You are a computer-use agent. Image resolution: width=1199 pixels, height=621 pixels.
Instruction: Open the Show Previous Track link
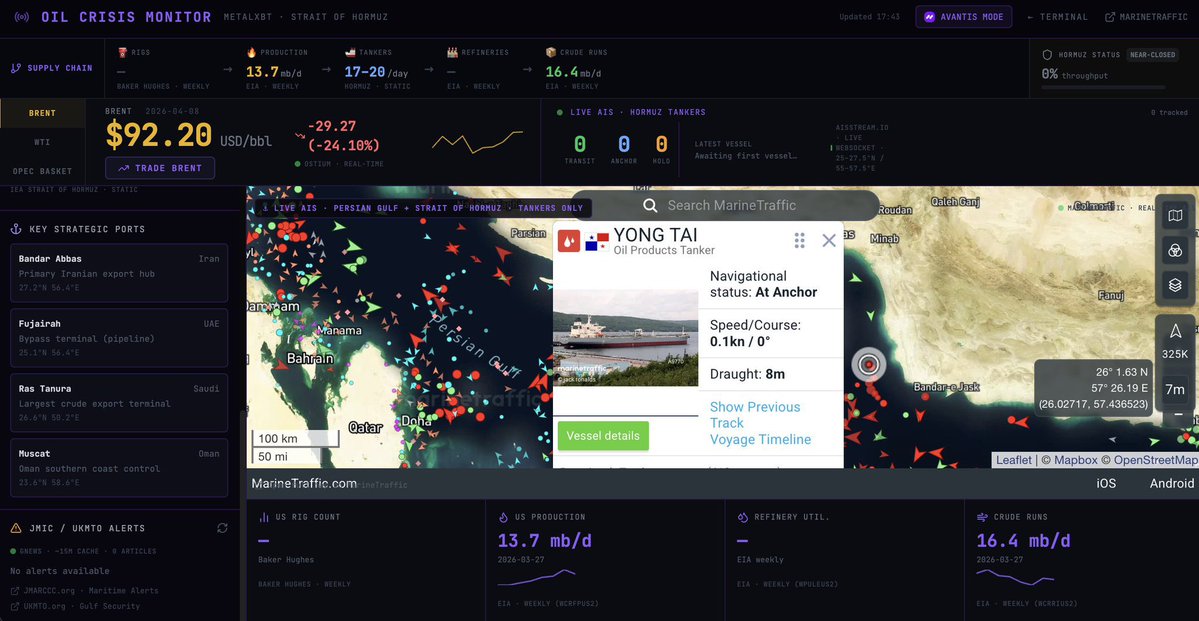pos(755,415)
